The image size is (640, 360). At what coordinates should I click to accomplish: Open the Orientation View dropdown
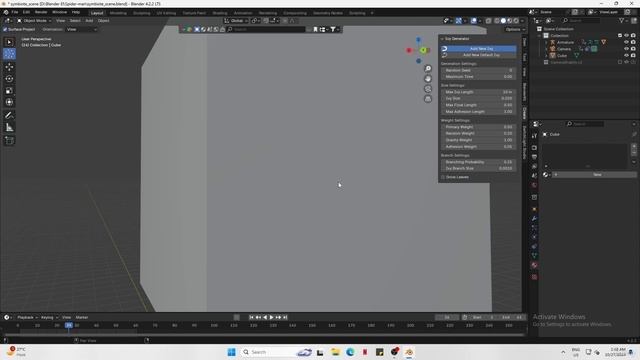pyautogui.click(x=81, y=29)
